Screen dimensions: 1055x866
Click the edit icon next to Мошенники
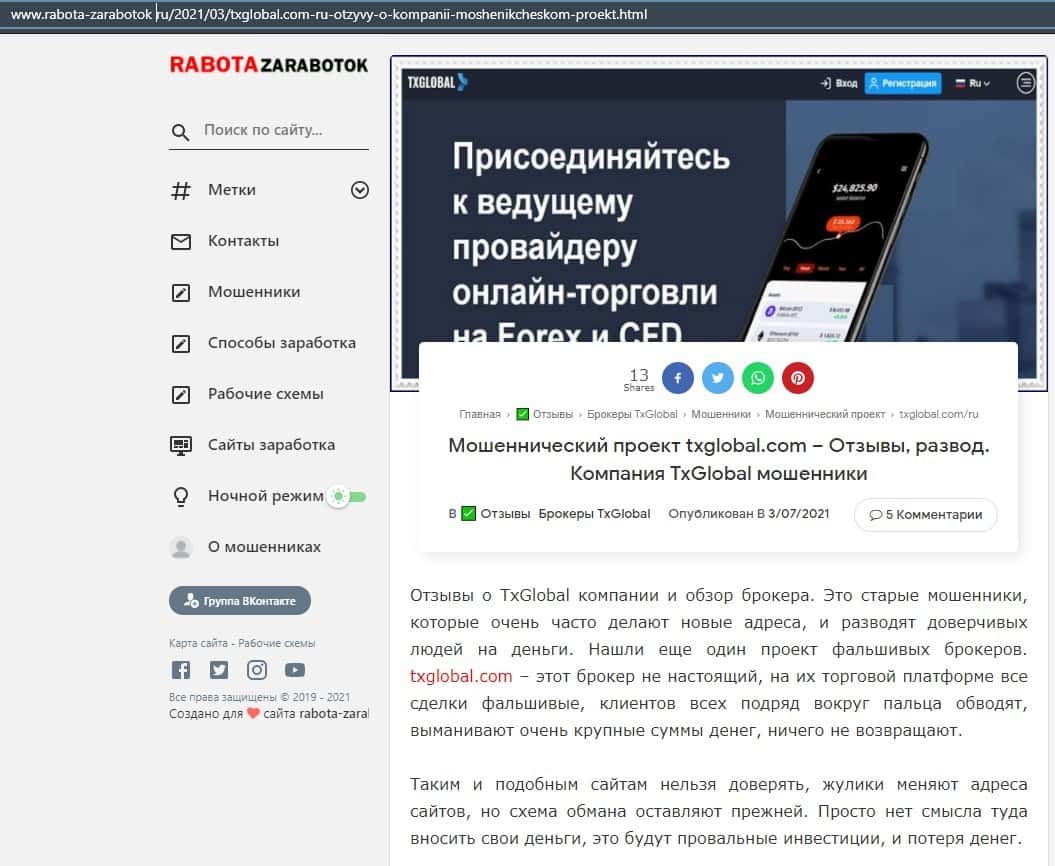[181, 293]
